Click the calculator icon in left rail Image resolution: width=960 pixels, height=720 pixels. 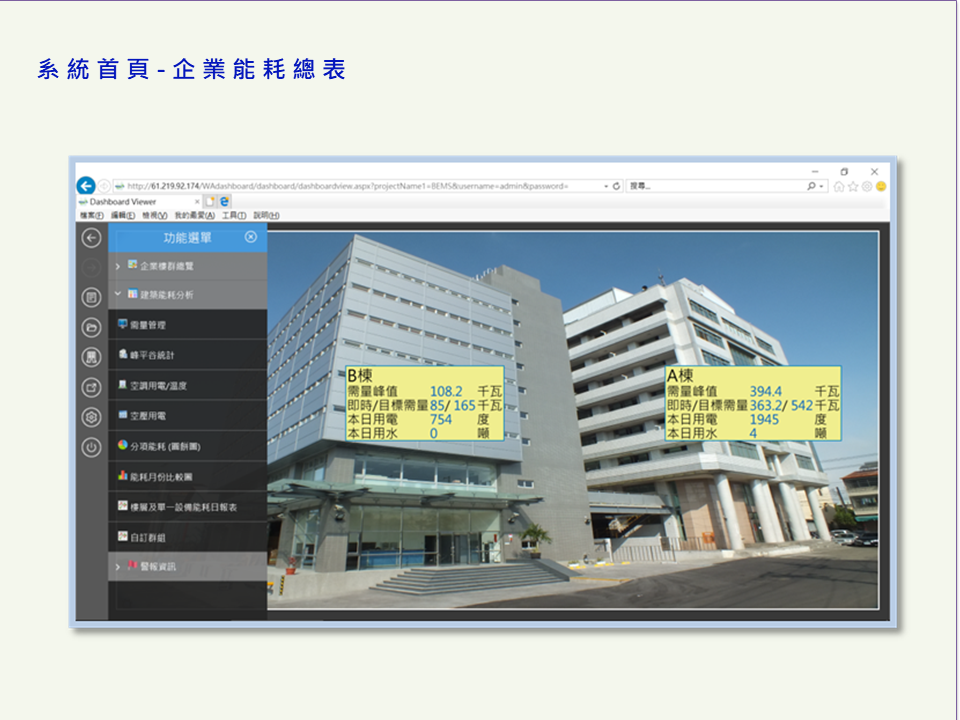point(91,357)
